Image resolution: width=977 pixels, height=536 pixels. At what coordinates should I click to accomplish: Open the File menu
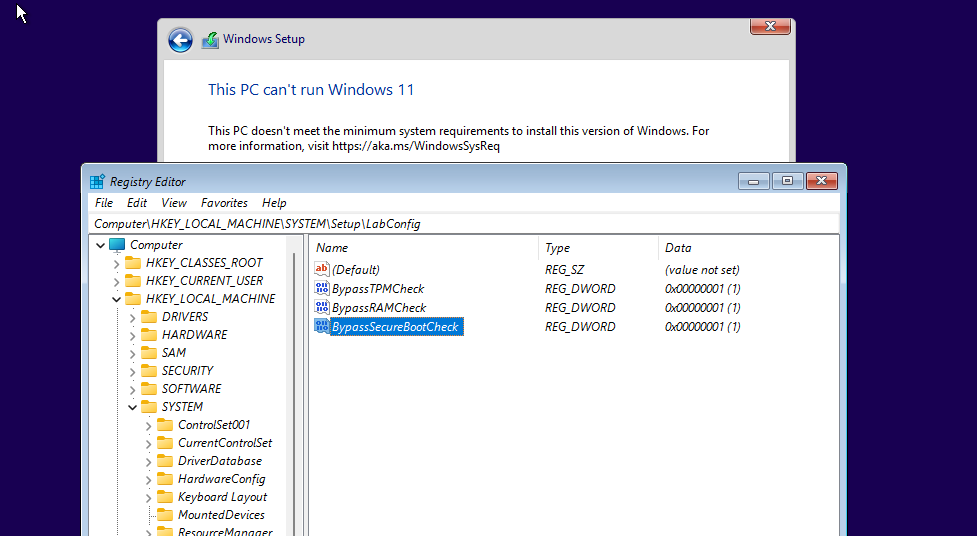[104, 203]
